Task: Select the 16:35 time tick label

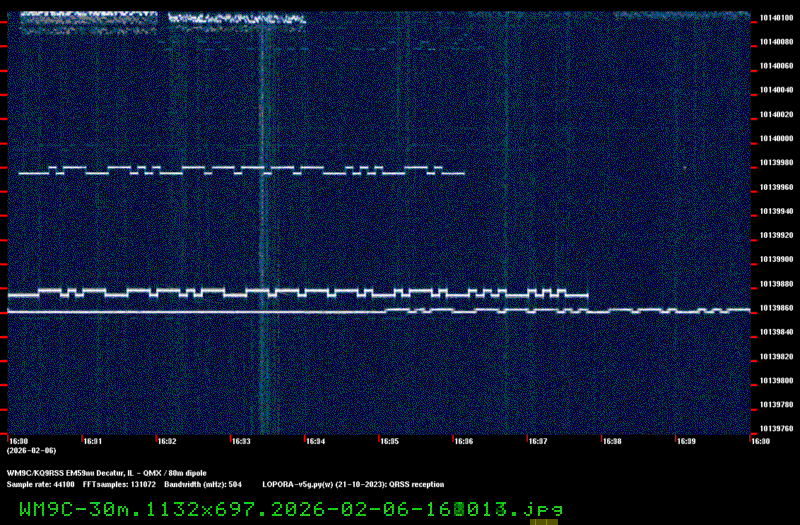Action: [x=389, y=441]
